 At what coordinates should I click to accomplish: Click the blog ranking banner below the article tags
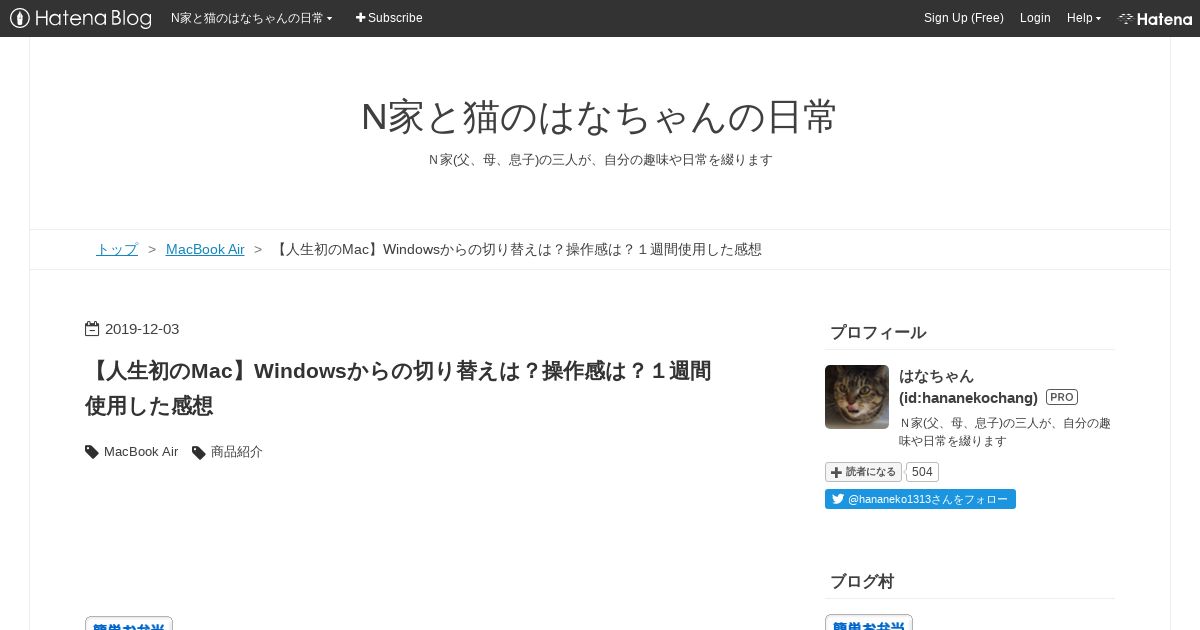(x=129, y=623)
